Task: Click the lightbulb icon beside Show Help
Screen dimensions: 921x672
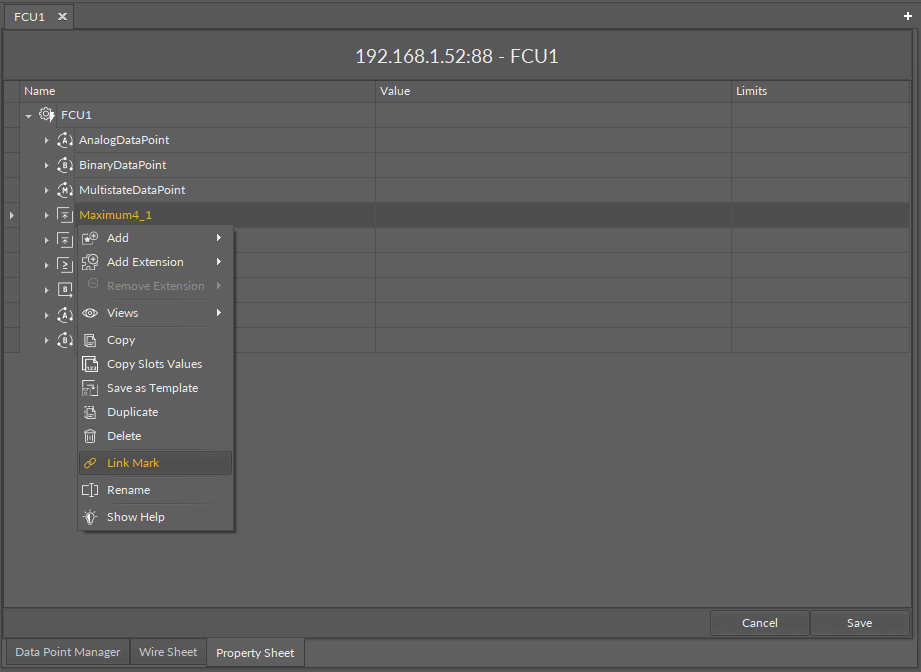Action: (x=90, y=517)
